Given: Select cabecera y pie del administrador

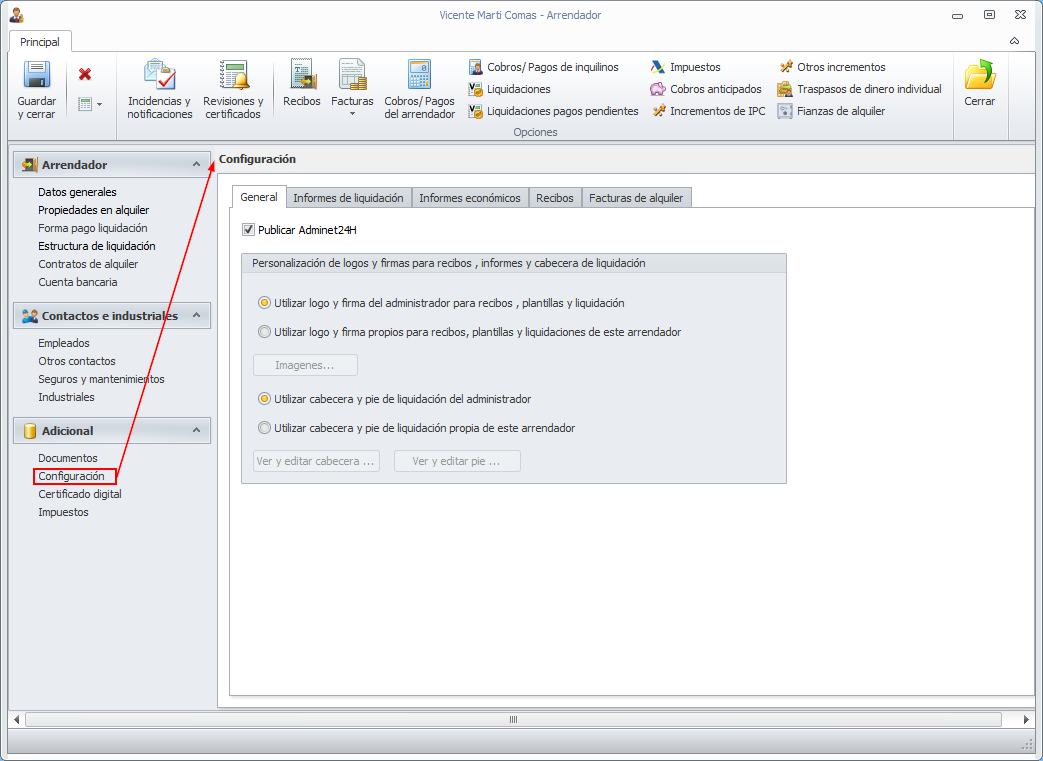Looking at the screenshot, I should 264,399.
